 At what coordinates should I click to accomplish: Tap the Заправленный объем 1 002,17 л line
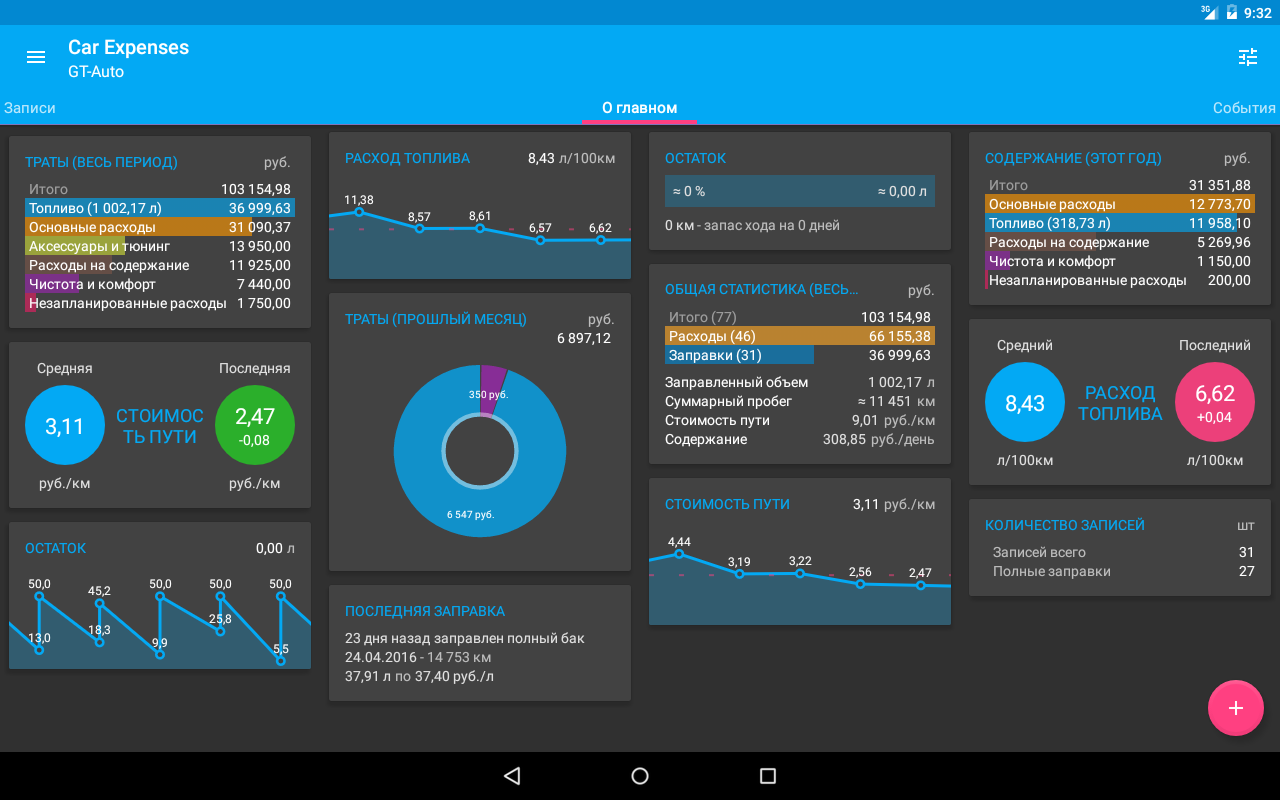click(800, 382)
